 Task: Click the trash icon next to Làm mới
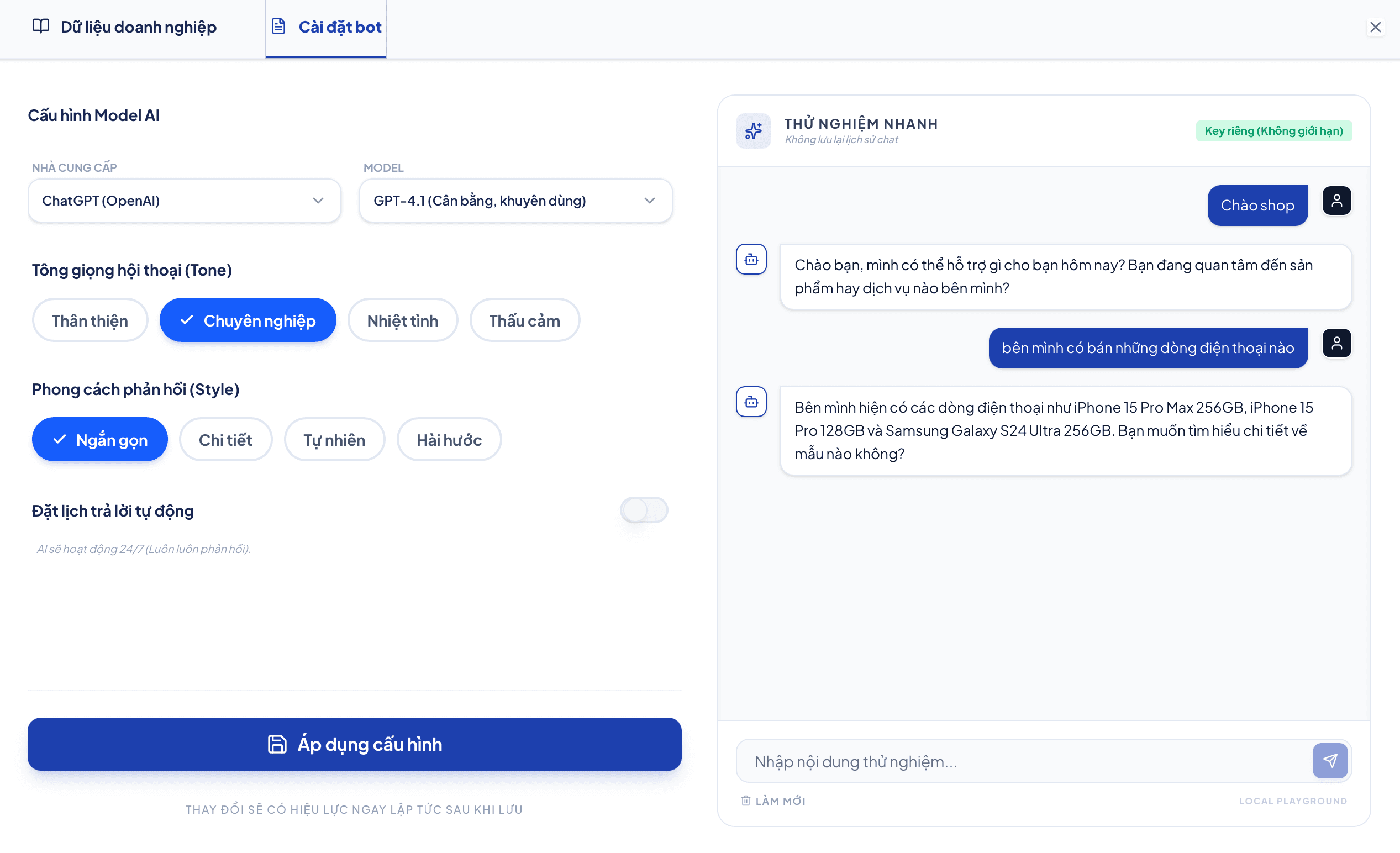(x=745, y=800)
